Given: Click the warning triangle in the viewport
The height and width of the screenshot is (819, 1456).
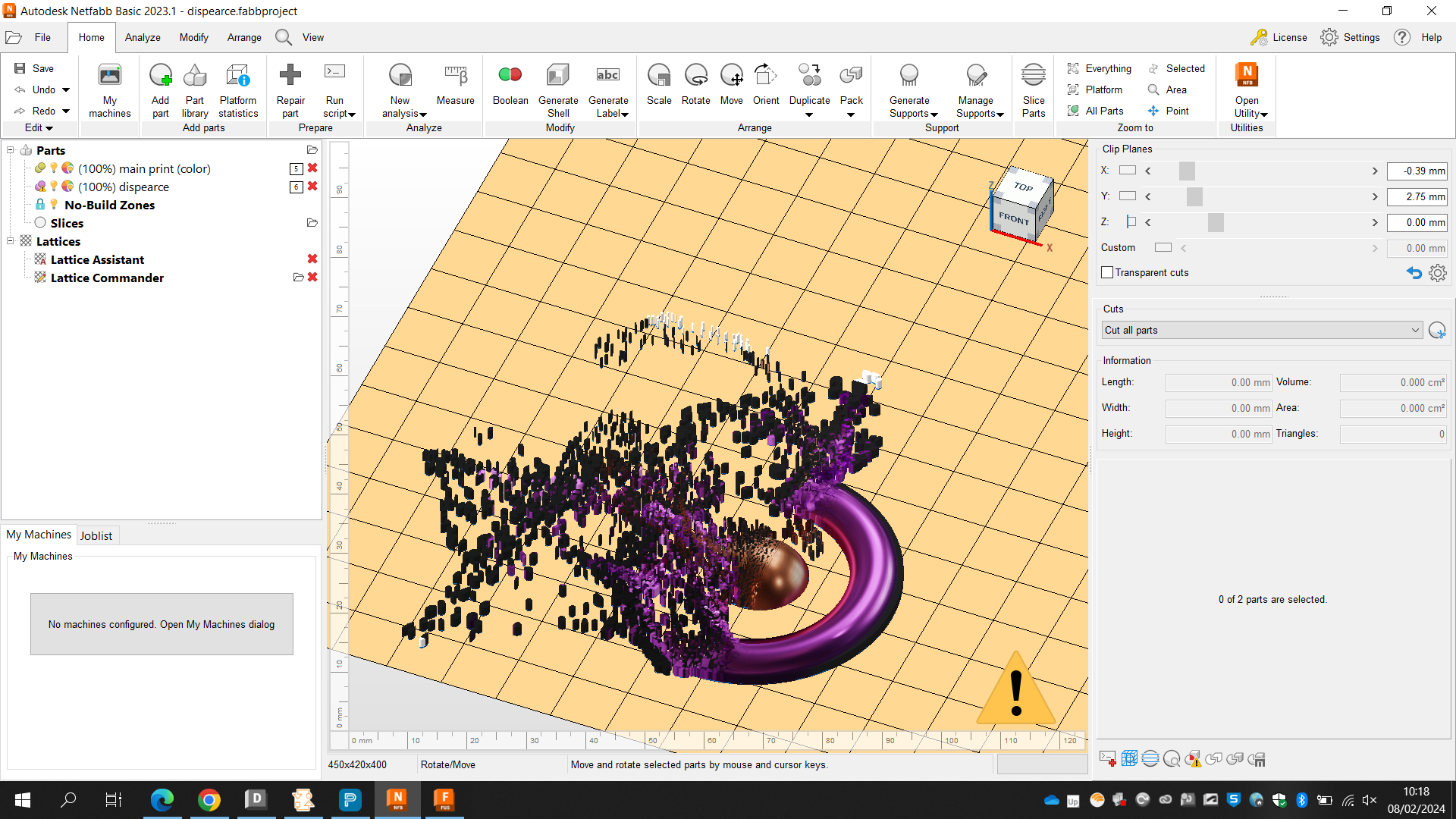Looking at the screenshot, I should (x=1016, y=689).
